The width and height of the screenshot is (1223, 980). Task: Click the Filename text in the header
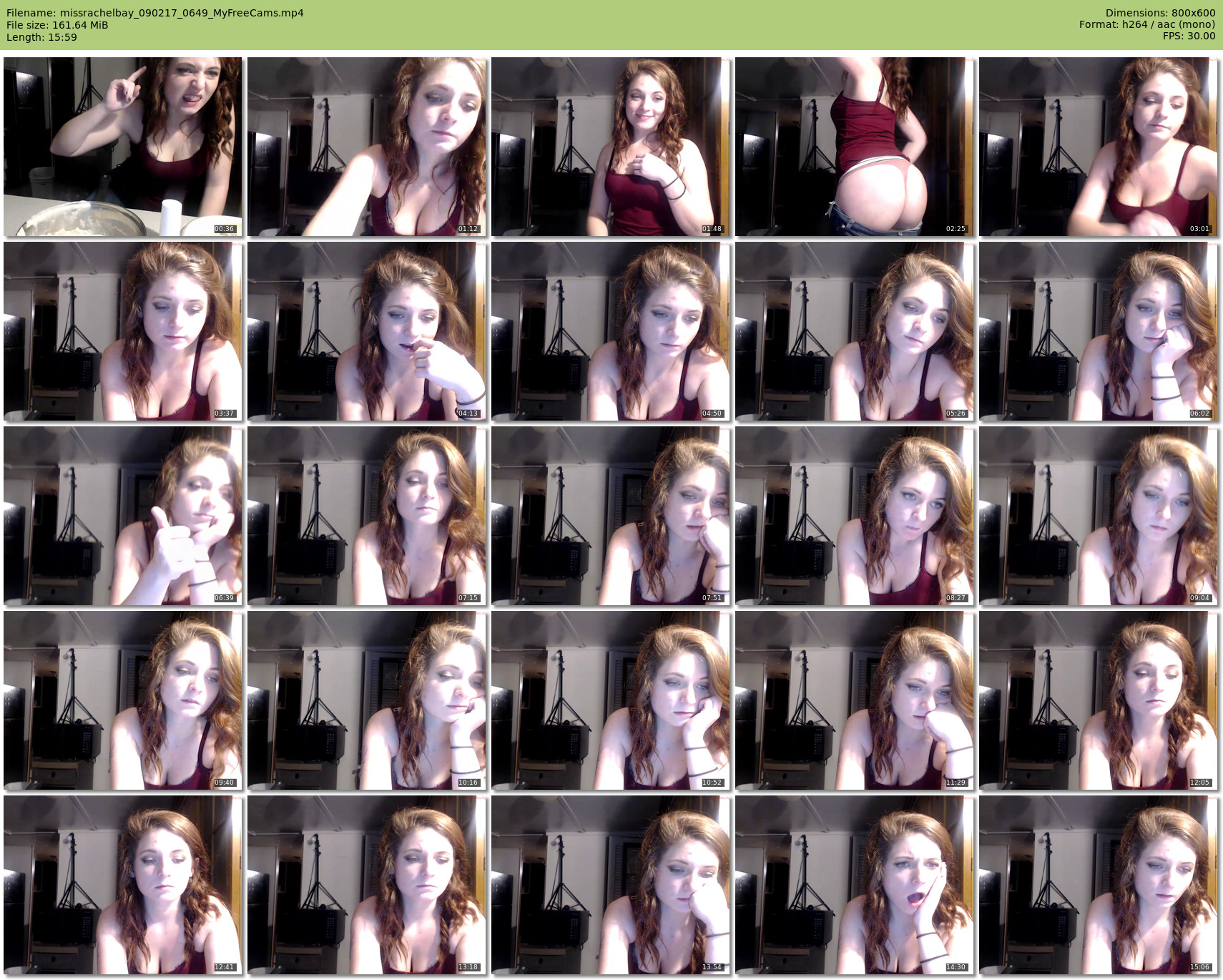(x=155, y=13)
